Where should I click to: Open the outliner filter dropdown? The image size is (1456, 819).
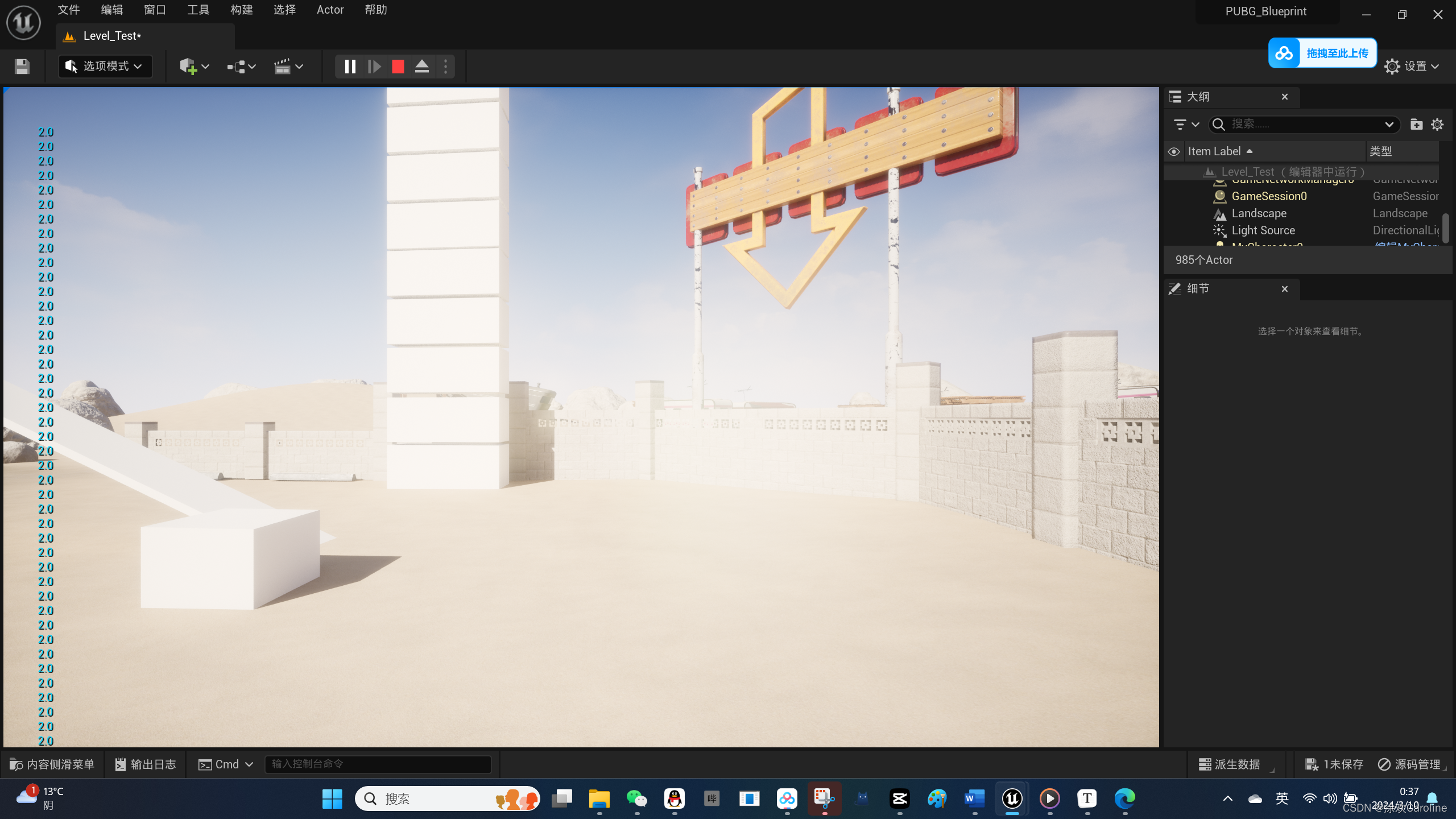pos(1186,125)
